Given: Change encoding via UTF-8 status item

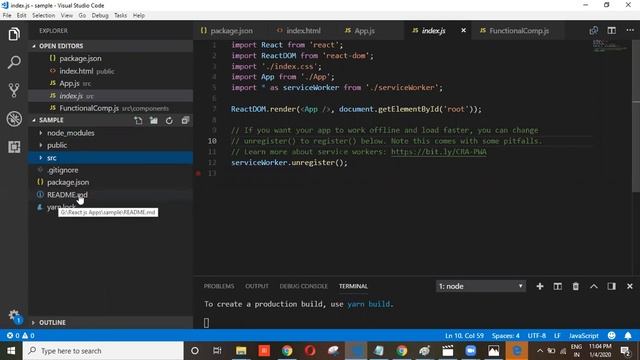Looking at the screenshot, I should 537,336.
